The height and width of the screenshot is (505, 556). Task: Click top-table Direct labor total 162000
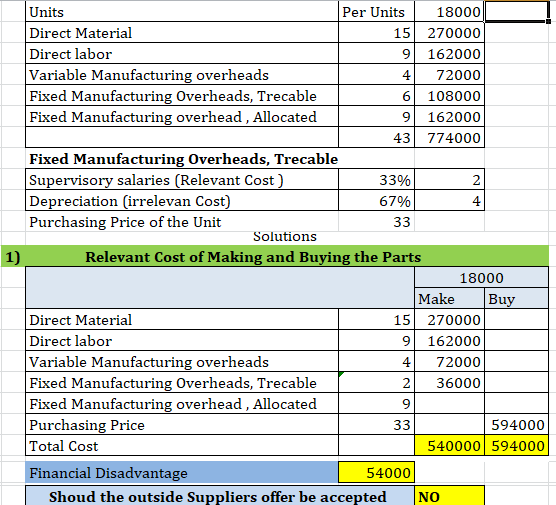click(x=449, y=54)
